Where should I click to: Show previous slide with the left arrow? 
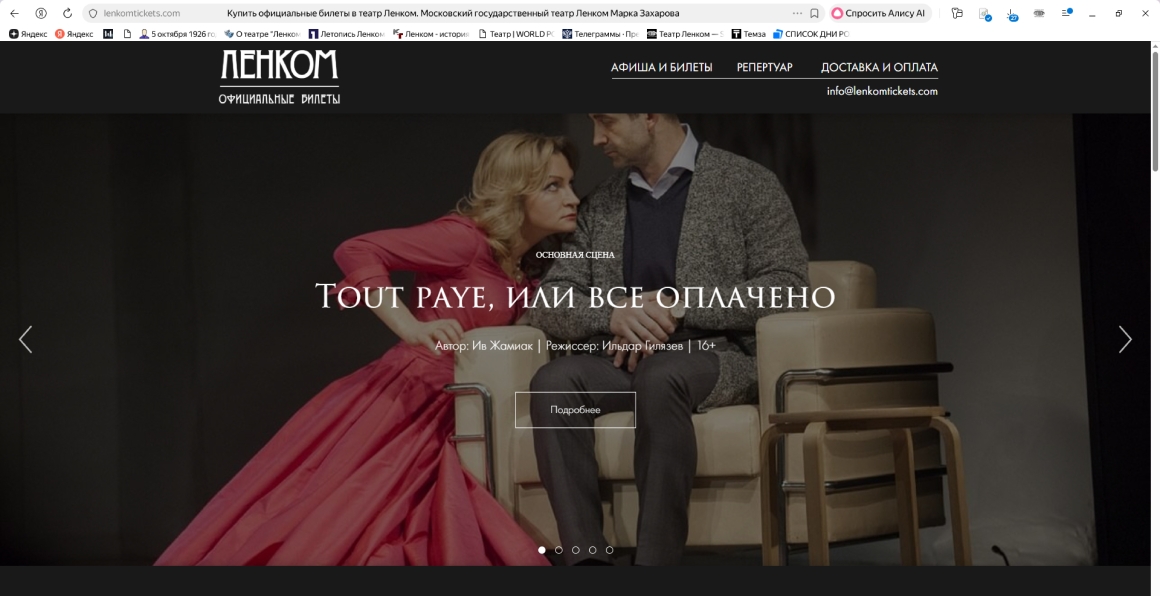coord(26,340)
